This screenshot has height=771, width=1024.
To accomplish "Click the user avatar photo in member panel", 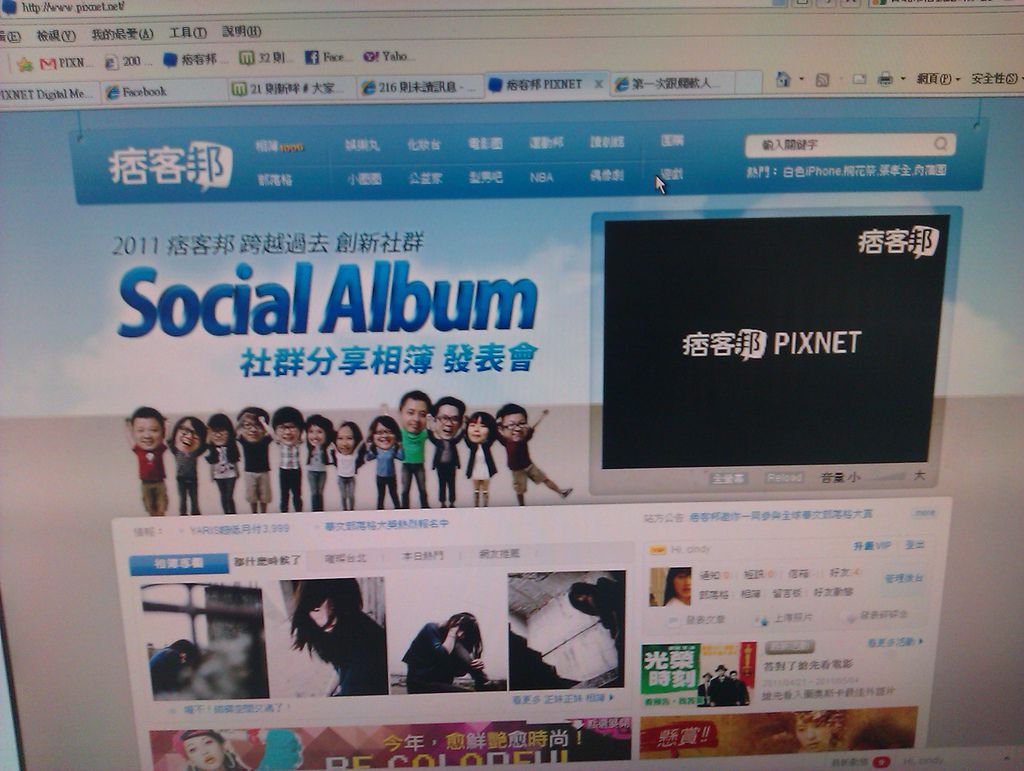I will coord(669,587).
